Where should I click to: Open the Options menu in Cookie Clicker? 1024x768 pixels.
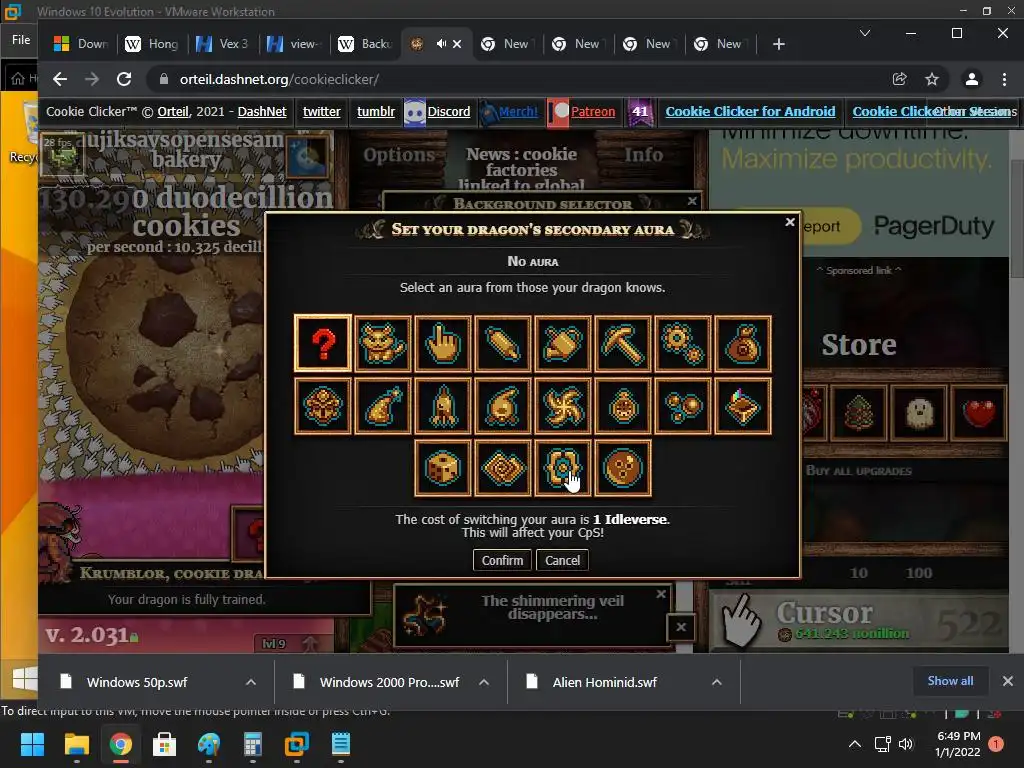(399, 155)
